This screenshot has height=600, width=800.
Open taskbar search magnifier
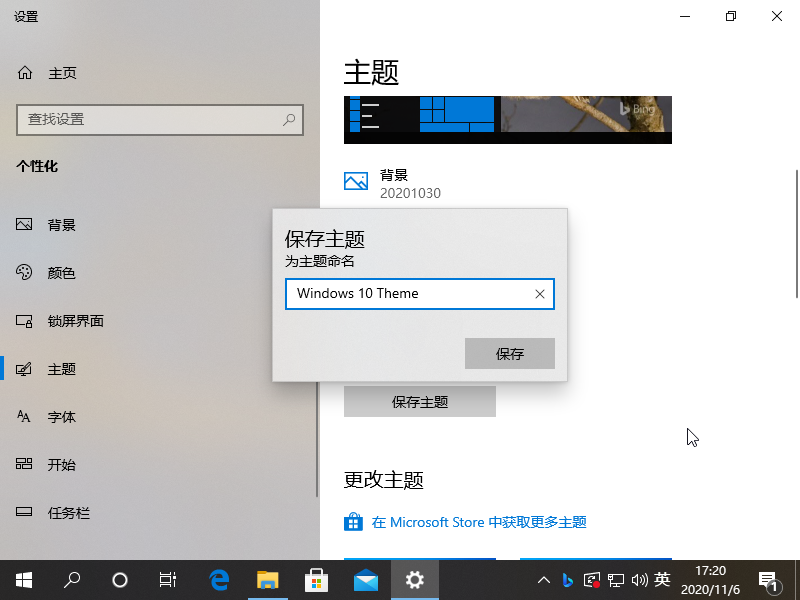pos(72,580)
